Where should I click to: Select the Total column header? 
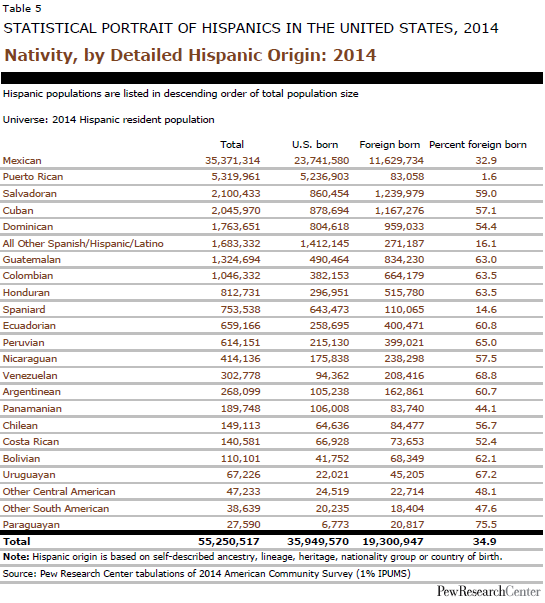(232, 145)
